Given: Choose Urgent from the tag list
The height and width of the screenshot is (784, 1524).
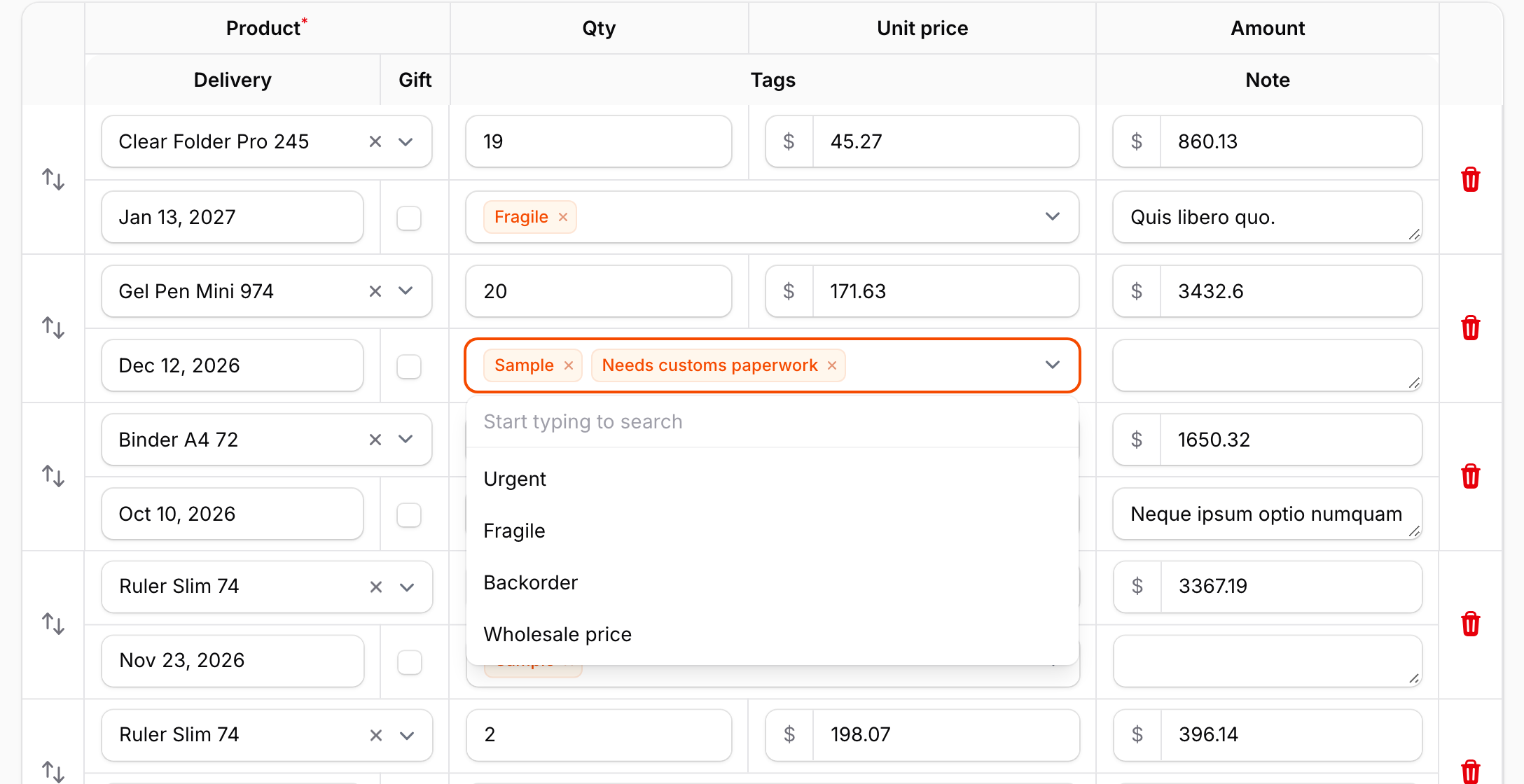Looking at the screenshot, I should pyautogui.click(x=773, y=479).
